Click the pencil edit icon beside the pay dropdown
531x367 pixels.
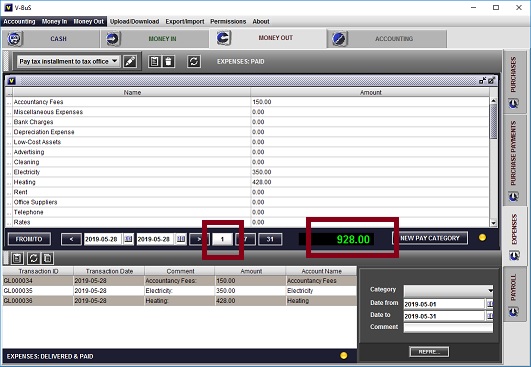click(130, 61)
